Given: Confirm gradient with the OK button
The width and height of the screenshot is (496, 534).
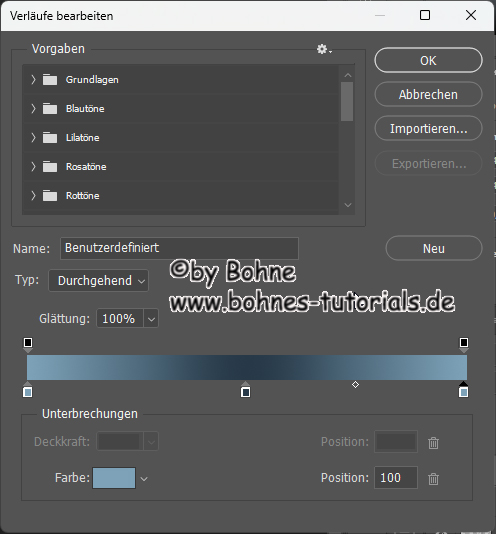Looking at the screenshot, I should coord(429,60).
